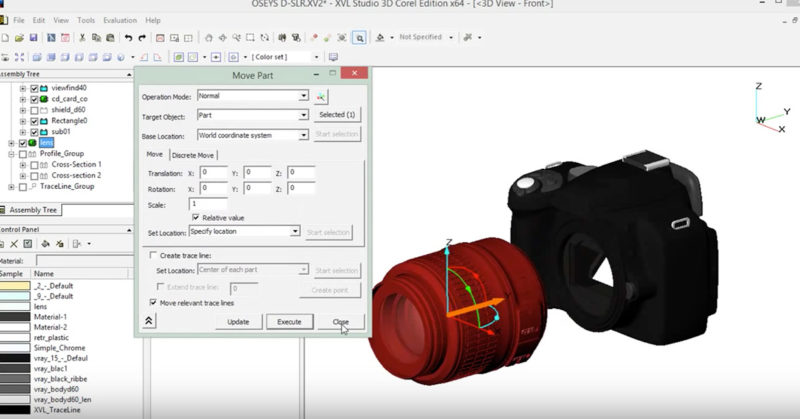Image resolution: width=800 pixels, height=419 pixels.
Task: Switch to the Discrete Move tab
Action: (x=192, y=155)
